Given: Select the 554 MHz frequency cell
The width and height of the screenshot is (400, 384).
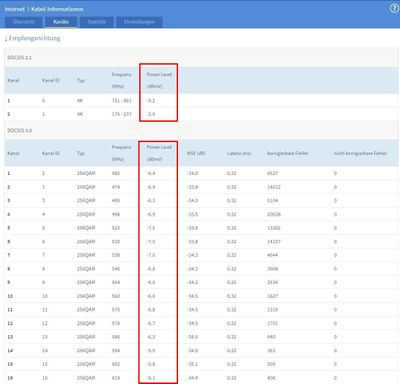Looking at the screenshot, I should pyautogui.click(x=116, y=282).
